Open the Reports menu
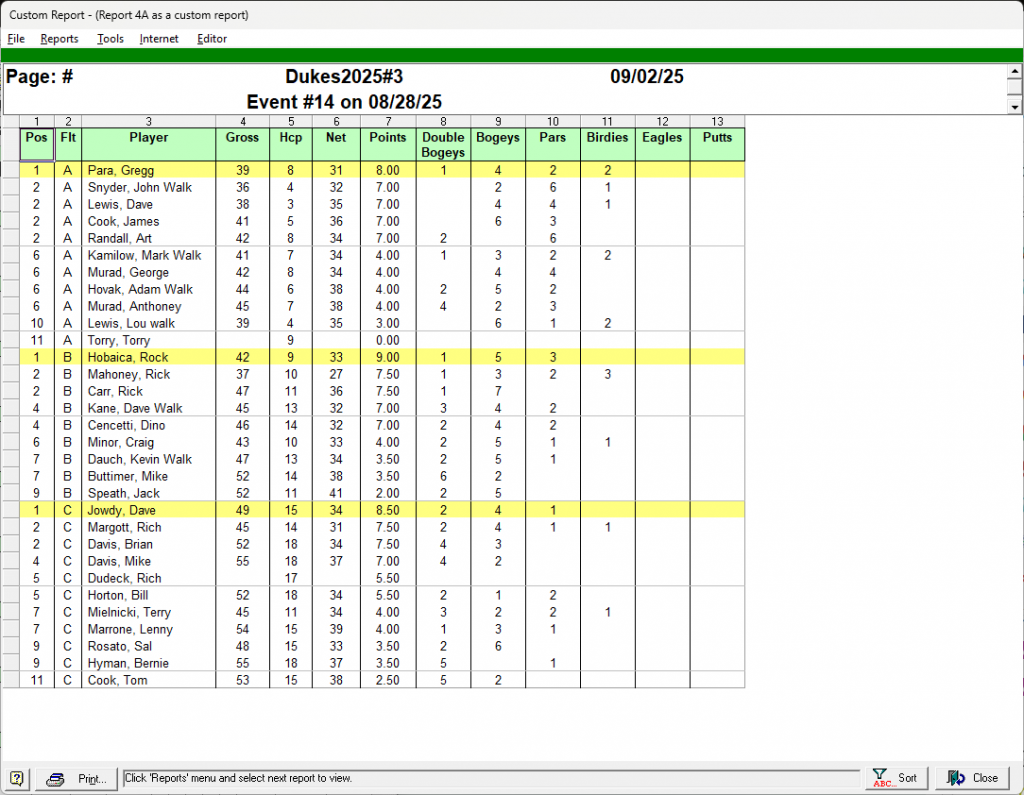 pyautogui.click(x=59, y=39)
